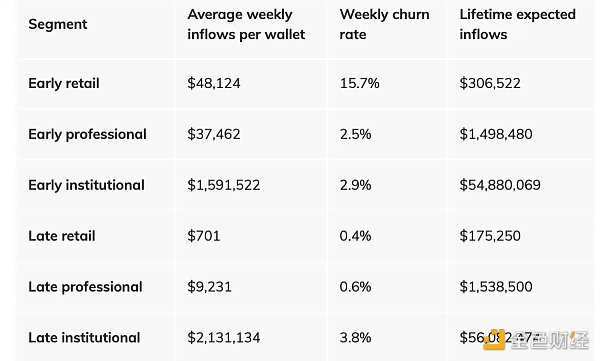Select the Early retail row label
Image resolution: width=600 pixels, height=361 pixels.
(x=64, y=83)
